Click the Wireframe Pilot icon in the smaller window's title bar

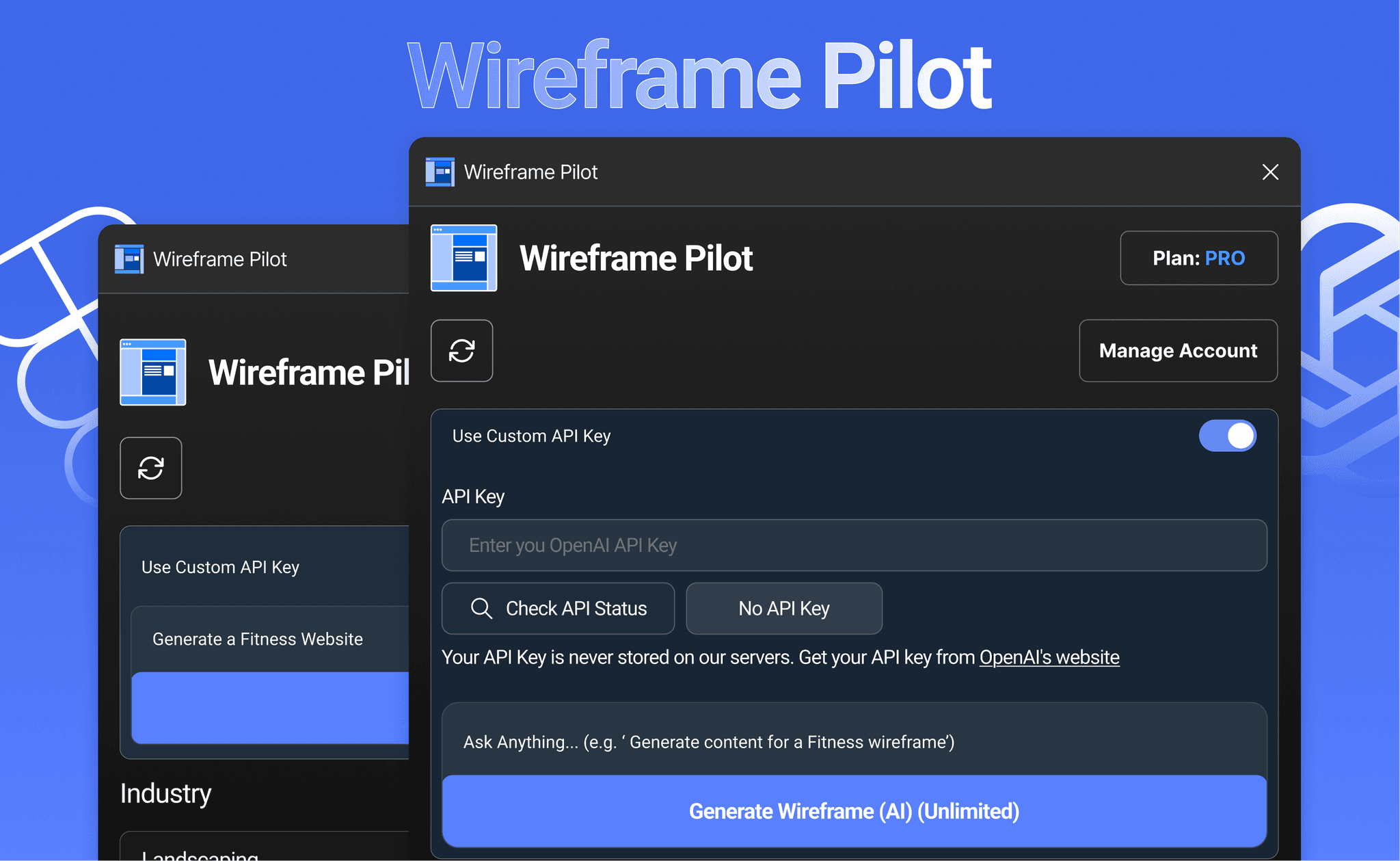130,259
